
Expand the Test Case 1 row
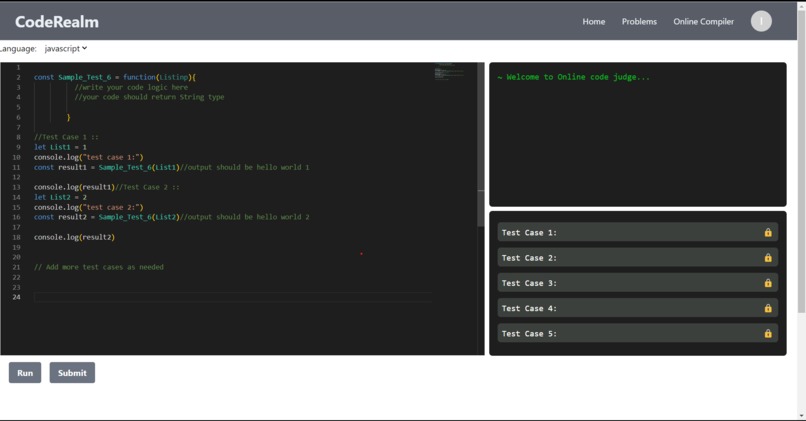pos(637,232)
